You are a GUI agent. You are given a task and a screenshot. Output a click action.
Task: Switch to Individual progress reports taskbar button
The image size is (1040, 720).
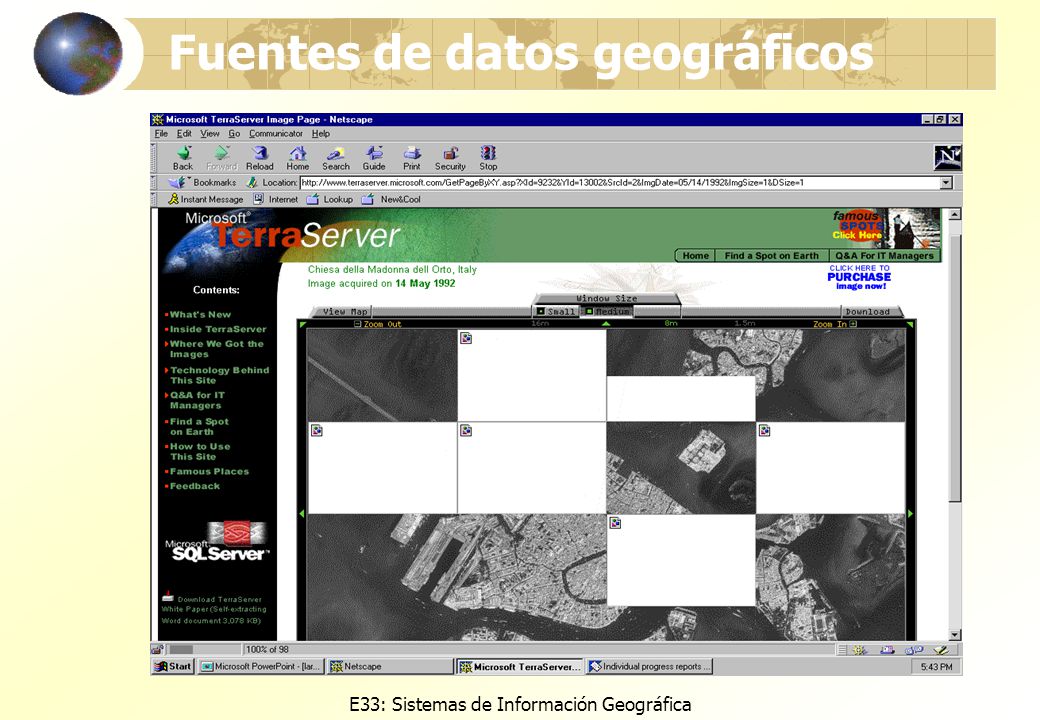click(651, 666)
